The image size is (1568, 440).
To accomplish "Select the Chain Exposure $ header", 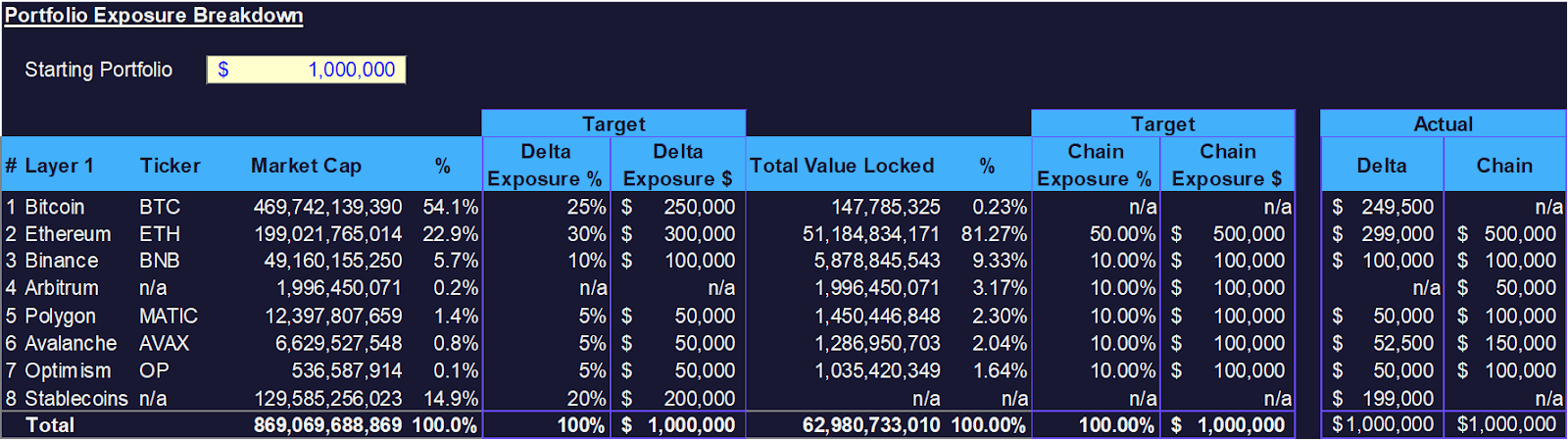I will [x=1227, y=165].
